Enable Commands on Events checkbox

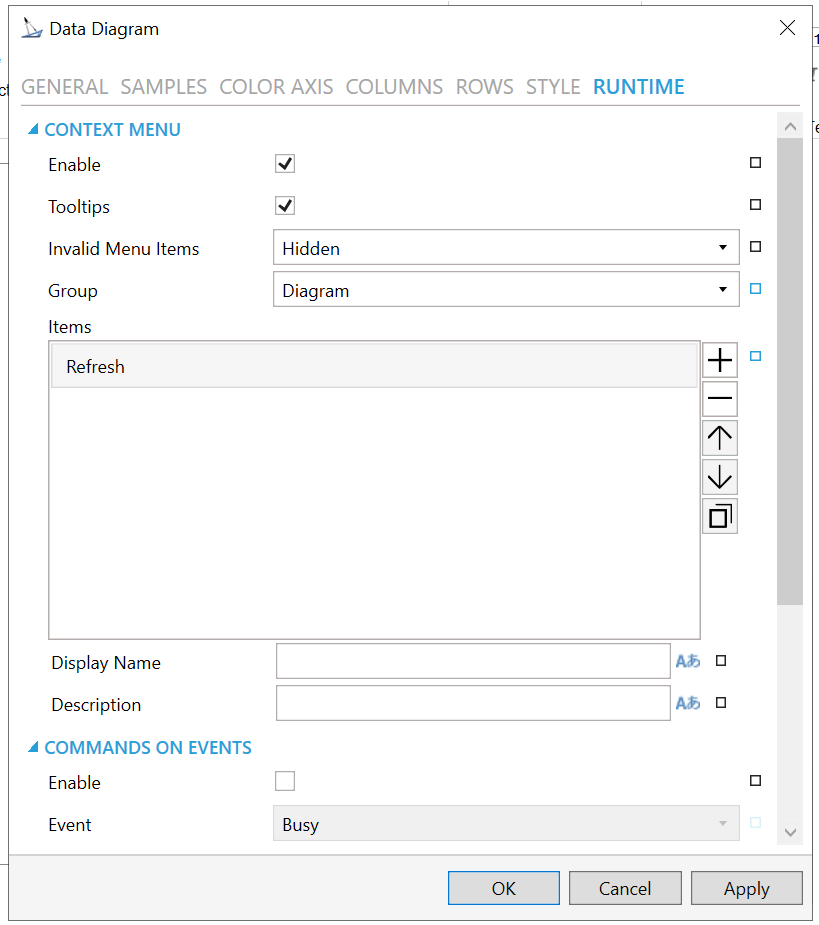tap(285, 781)
